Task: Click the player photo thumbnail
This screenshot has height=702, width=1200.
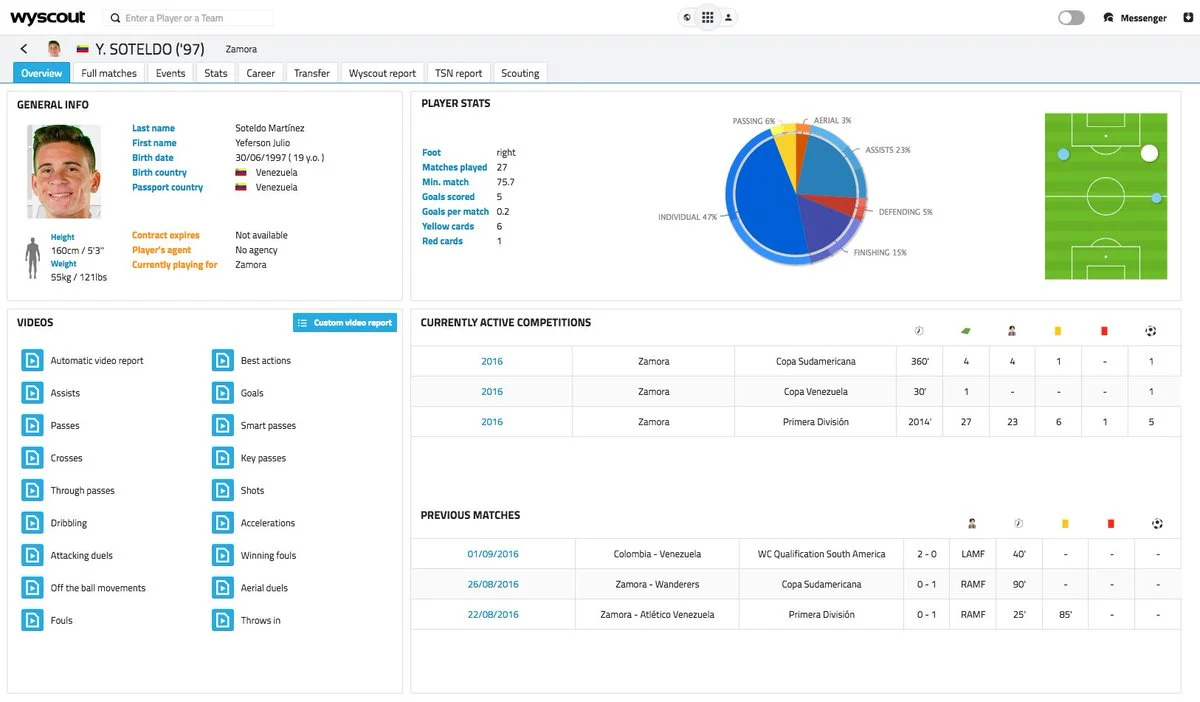Action: pos(64,171)
